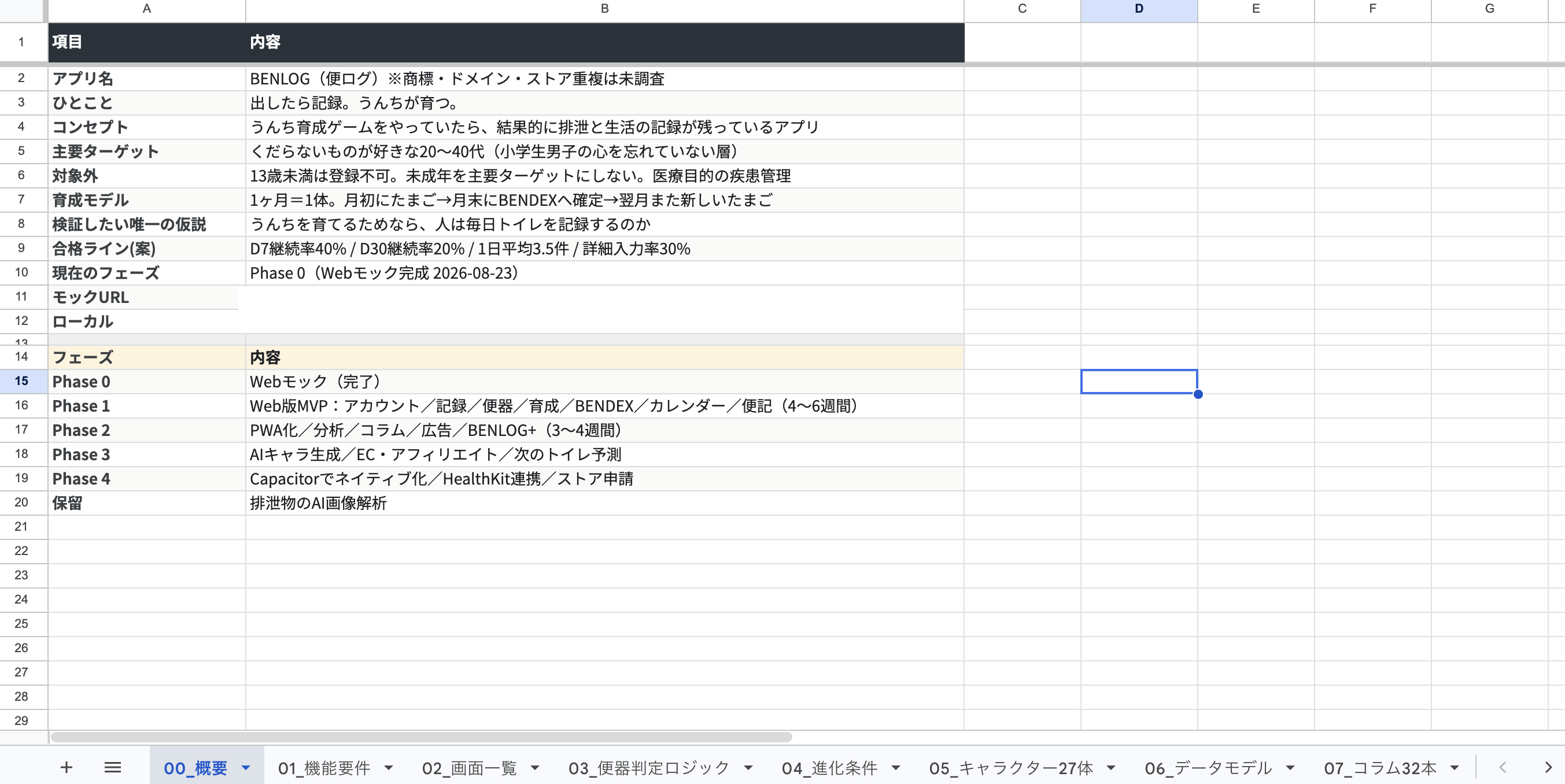Click the 内容 header cell in row 1
This screenshot has height=784, width=1565.
(604, 42)
